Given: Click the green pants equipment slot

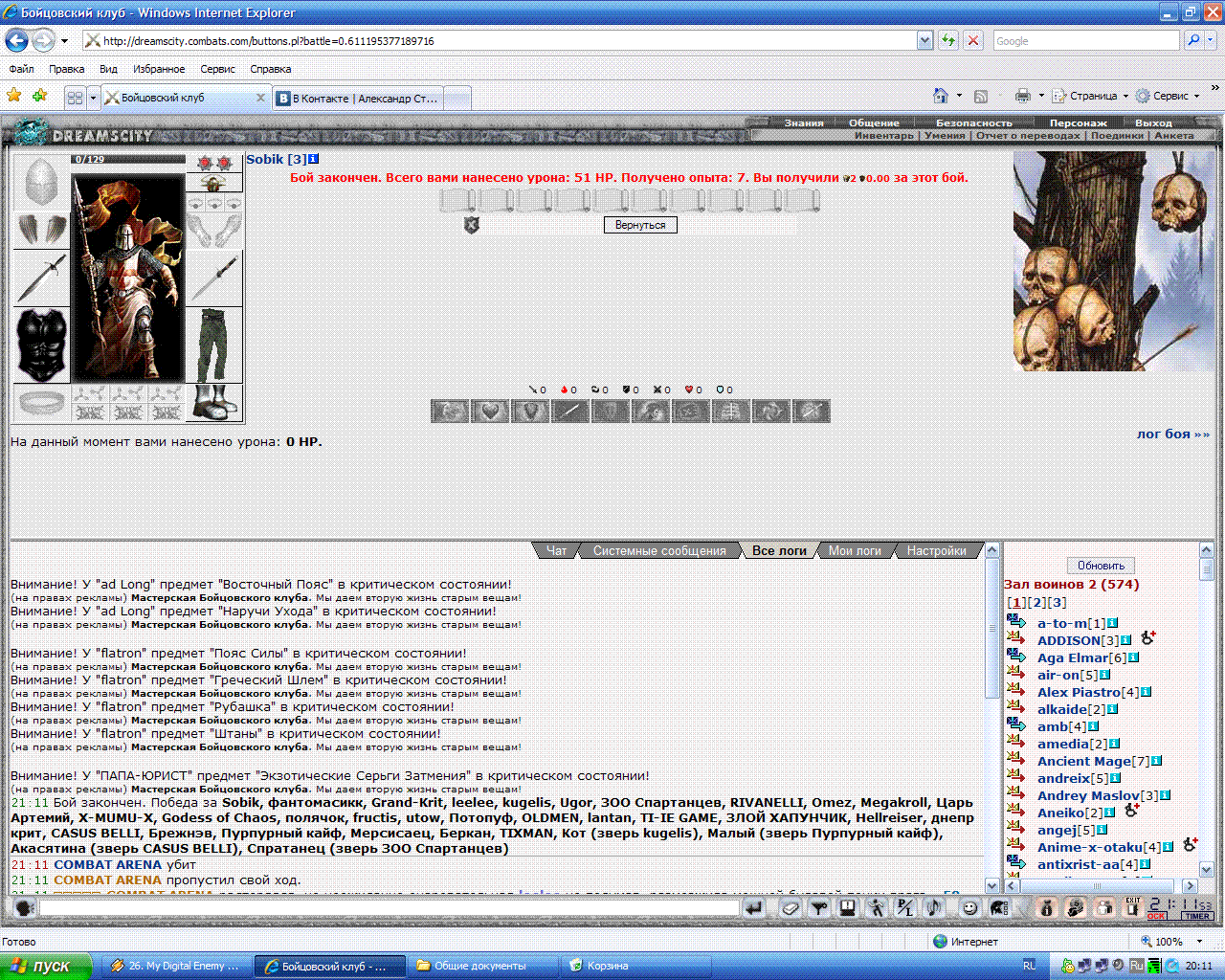Looking at the screenshot, I should click(x=214, y=345).
